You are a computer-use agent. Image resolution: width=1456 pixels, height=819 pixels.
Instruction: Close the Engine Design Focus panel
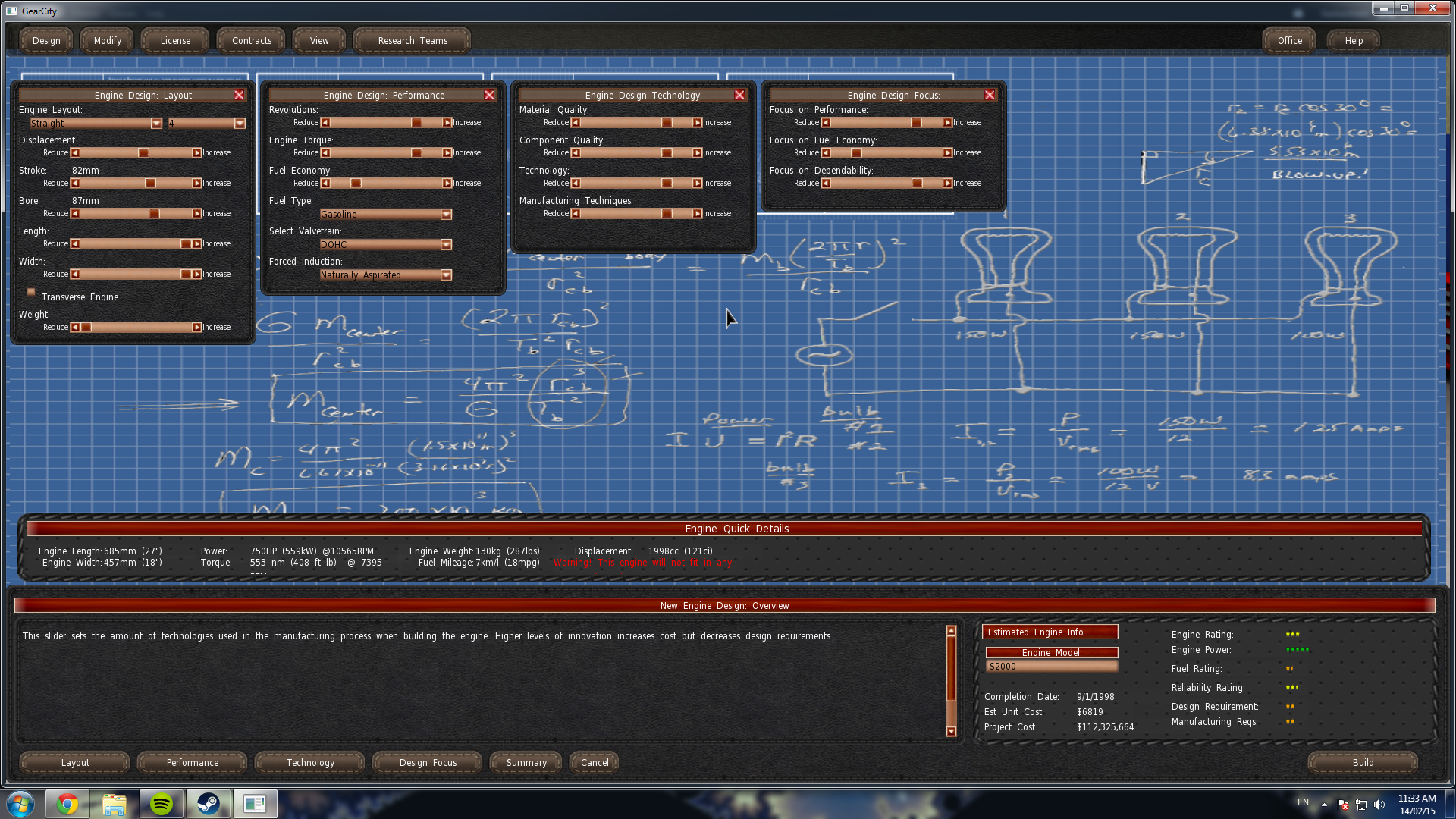pyautogui.click(x=990, y=95)
